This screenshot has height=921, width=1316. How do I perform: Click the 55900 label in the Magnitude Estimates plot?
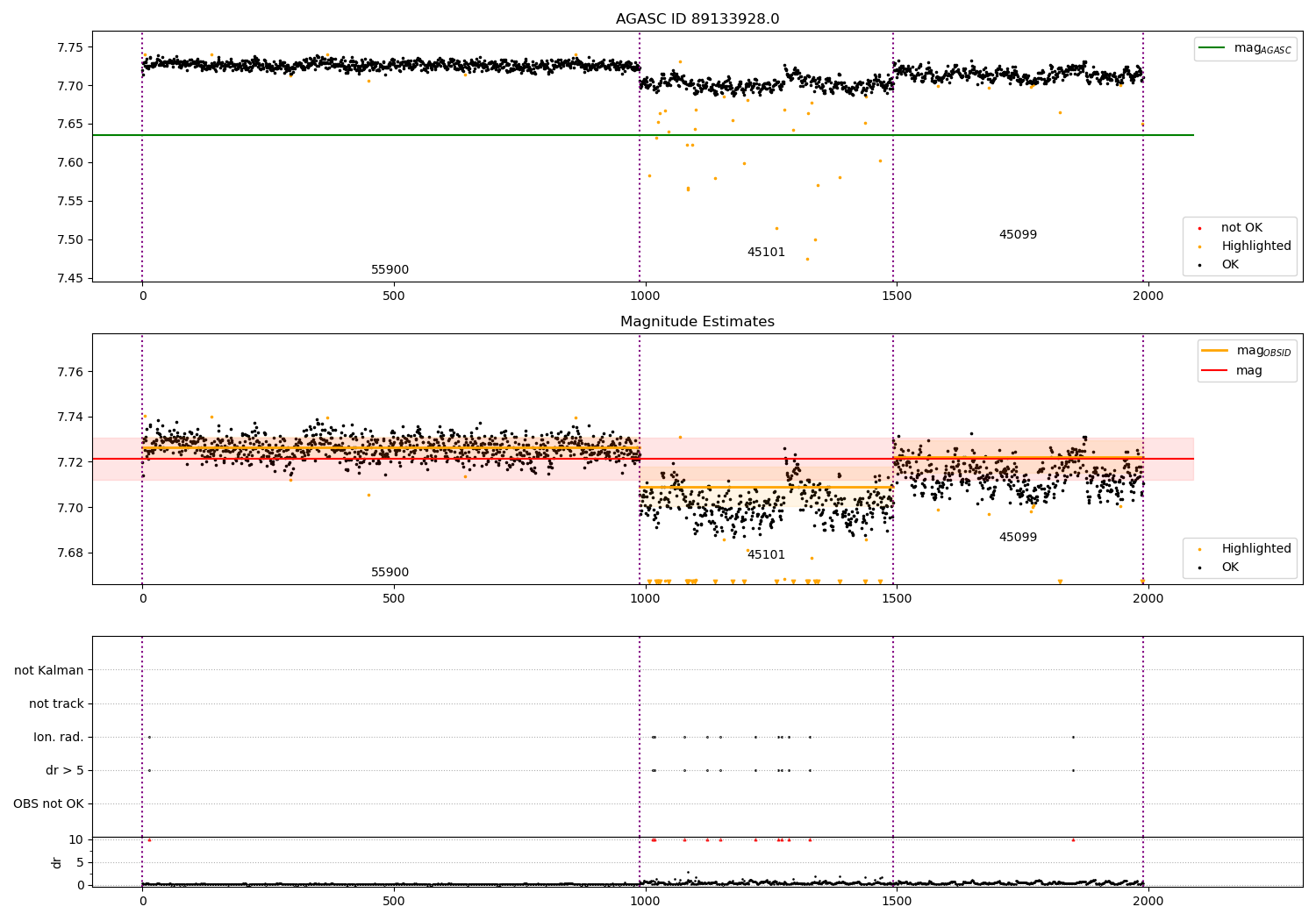(x=390, y=573)
